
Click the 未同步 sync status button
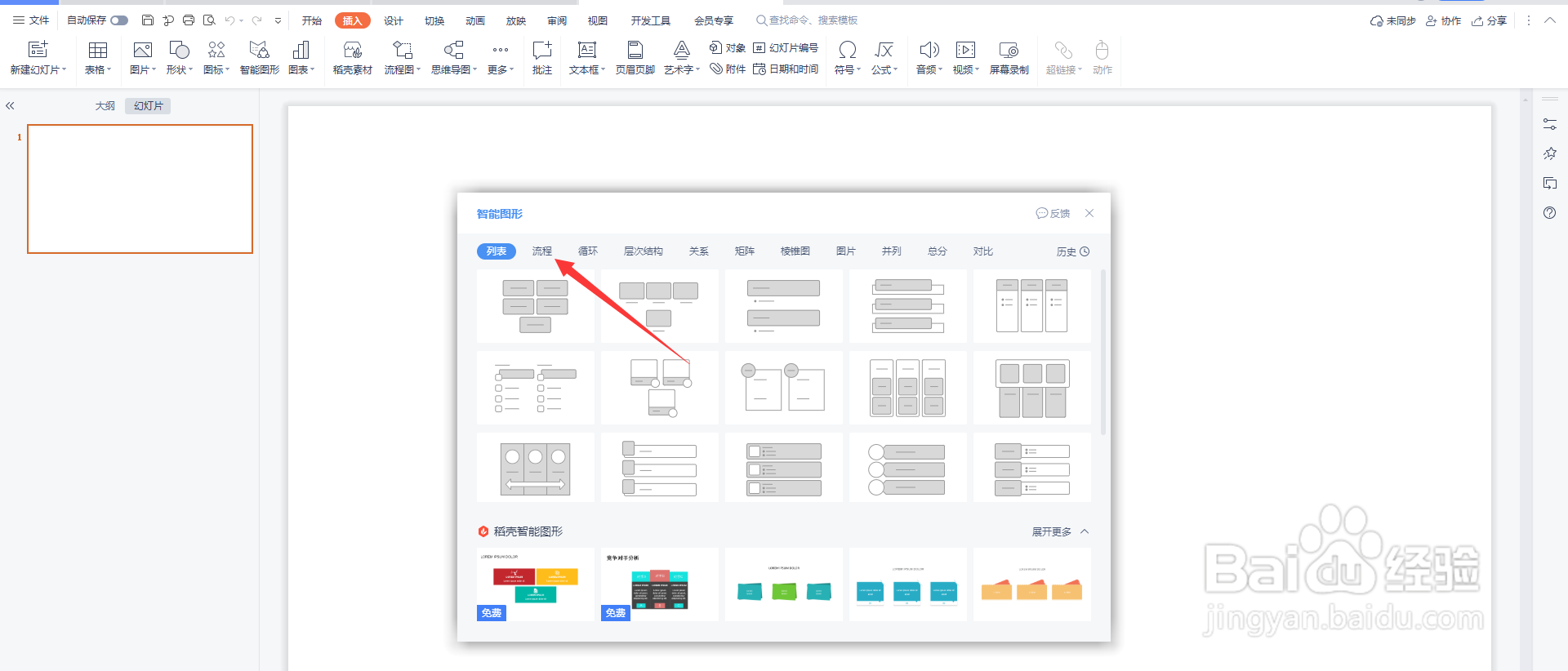(x=1393, y=21)
